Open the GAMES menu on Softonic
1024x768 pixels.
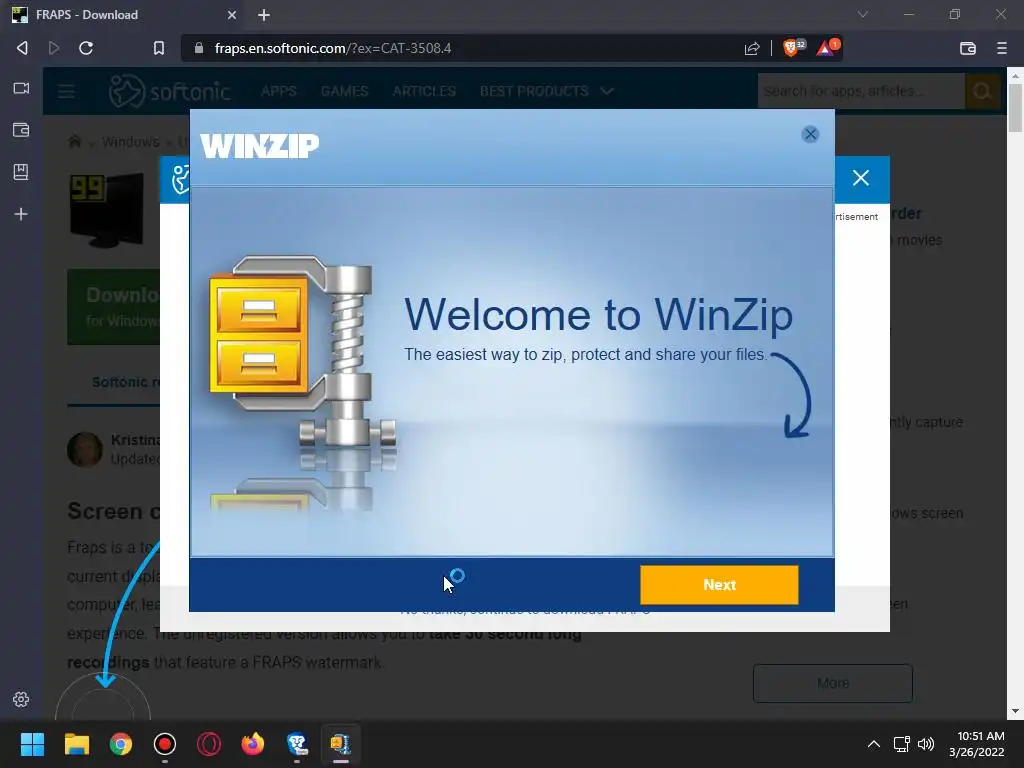pos(344,91)
